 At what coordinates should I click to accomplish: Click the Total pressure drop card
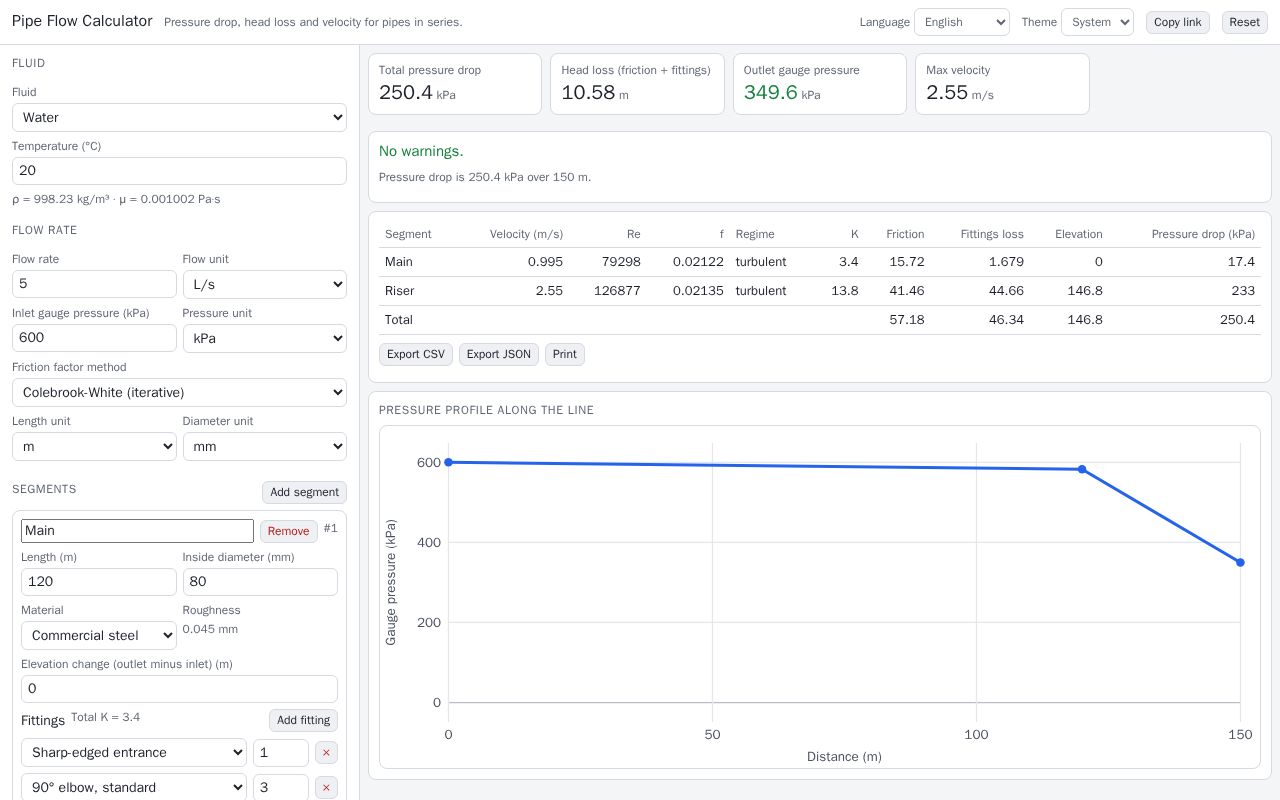455,84
